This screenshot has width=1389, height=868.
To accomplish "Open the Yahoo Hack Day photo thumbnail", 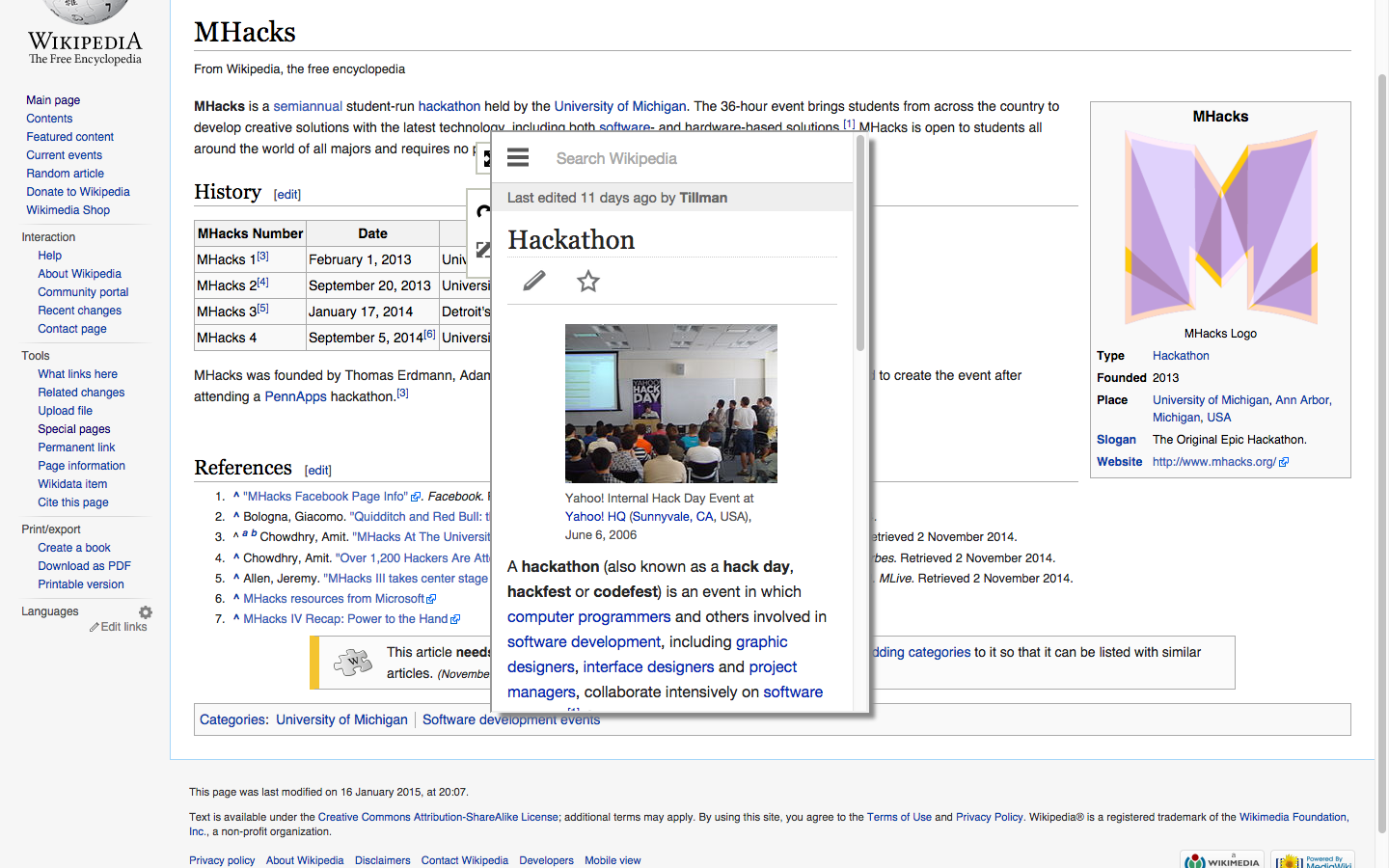I will [671, 403].
